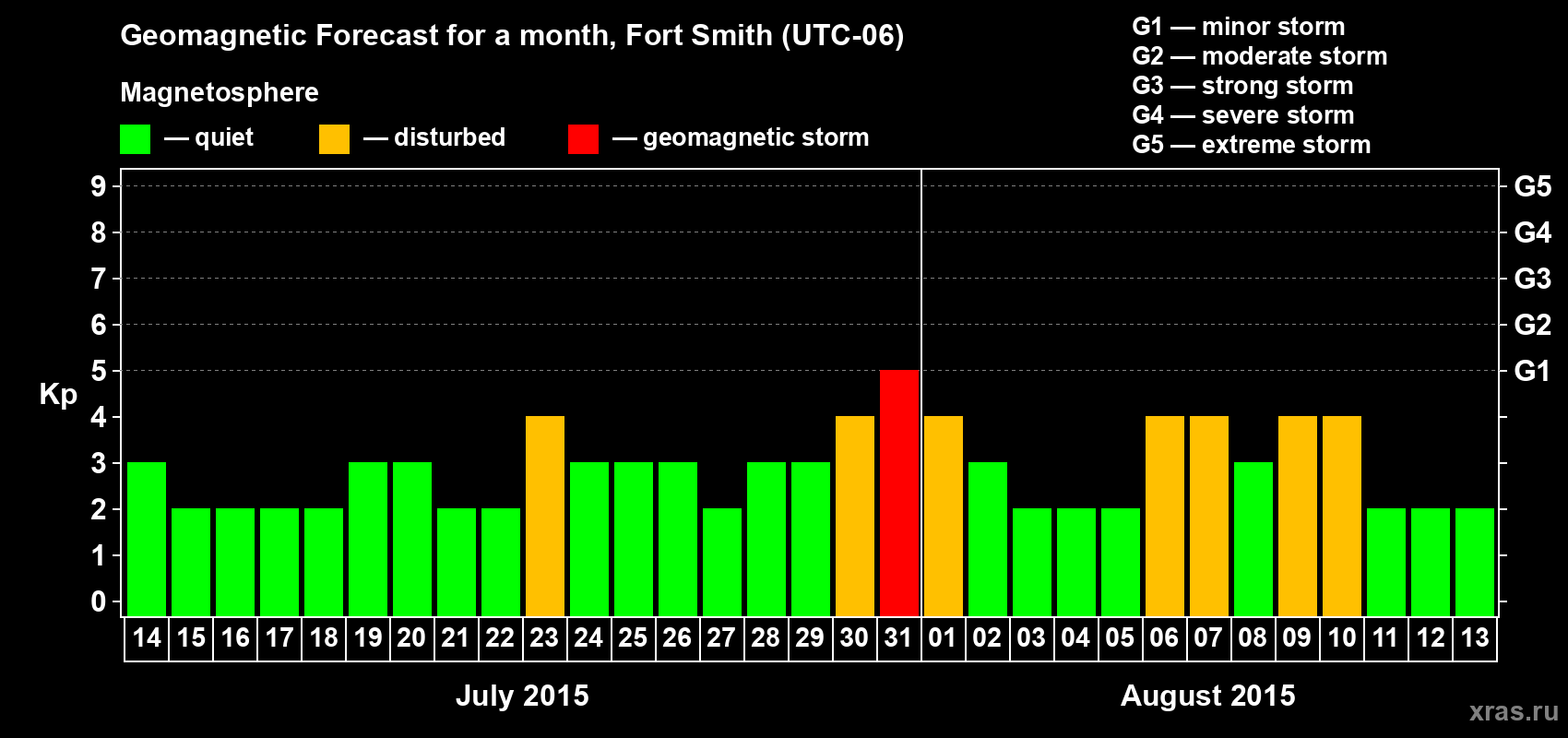Click the green bar for July 14
This screenshot has height=738, width=1568.
point(147,539)
